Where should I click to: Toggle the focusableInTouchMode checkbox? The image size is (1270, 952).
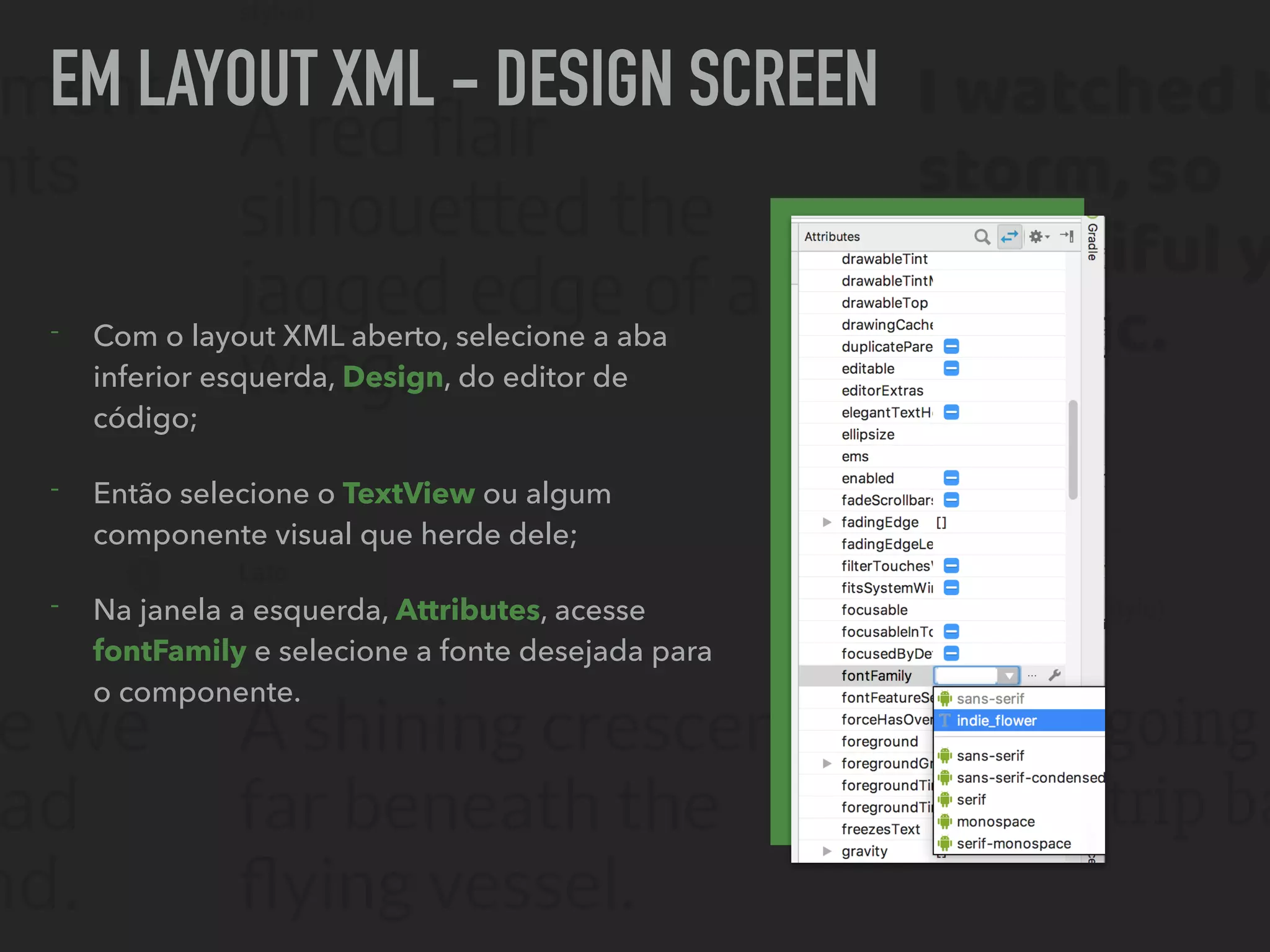point(951,632)
